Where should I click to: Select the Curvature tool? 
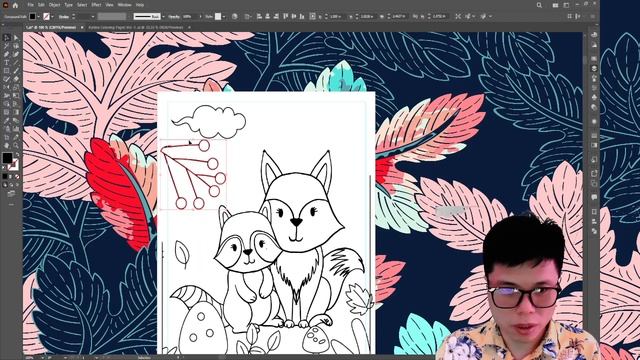point(16,54)
